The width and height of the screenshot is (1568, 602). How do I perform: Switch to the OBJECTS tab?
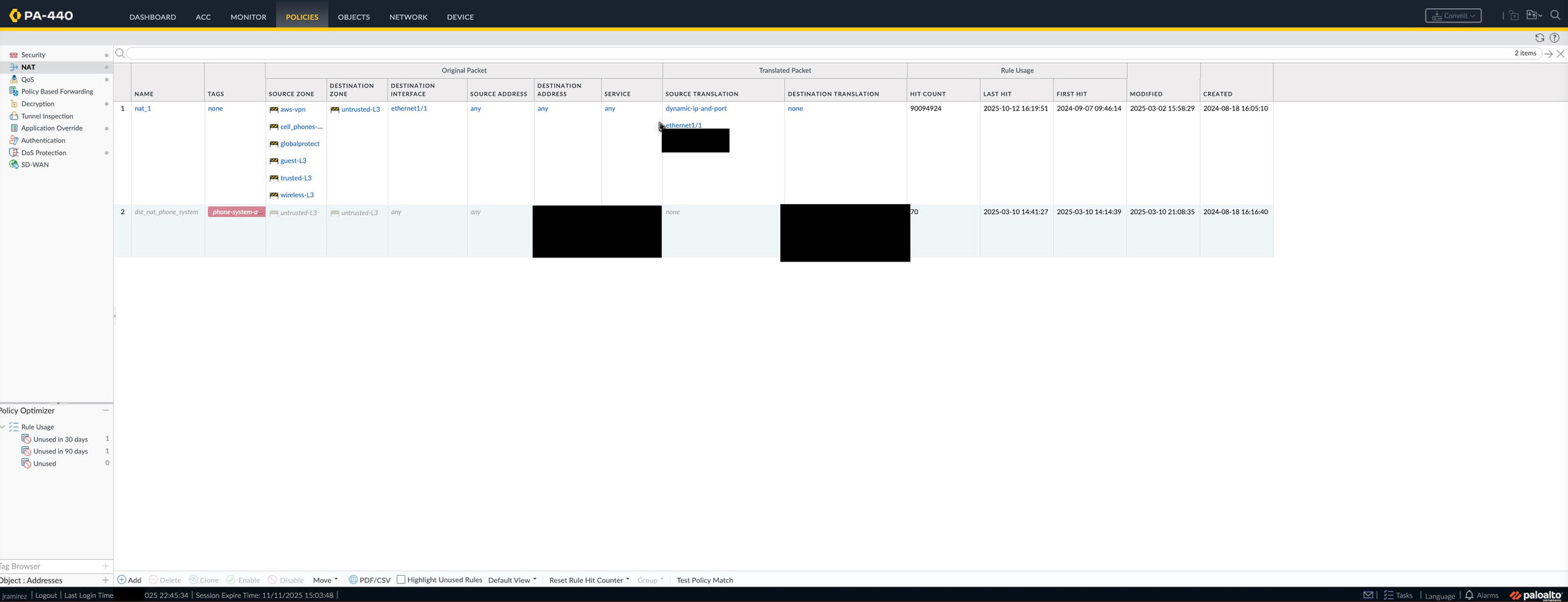(x=353, y=17)
